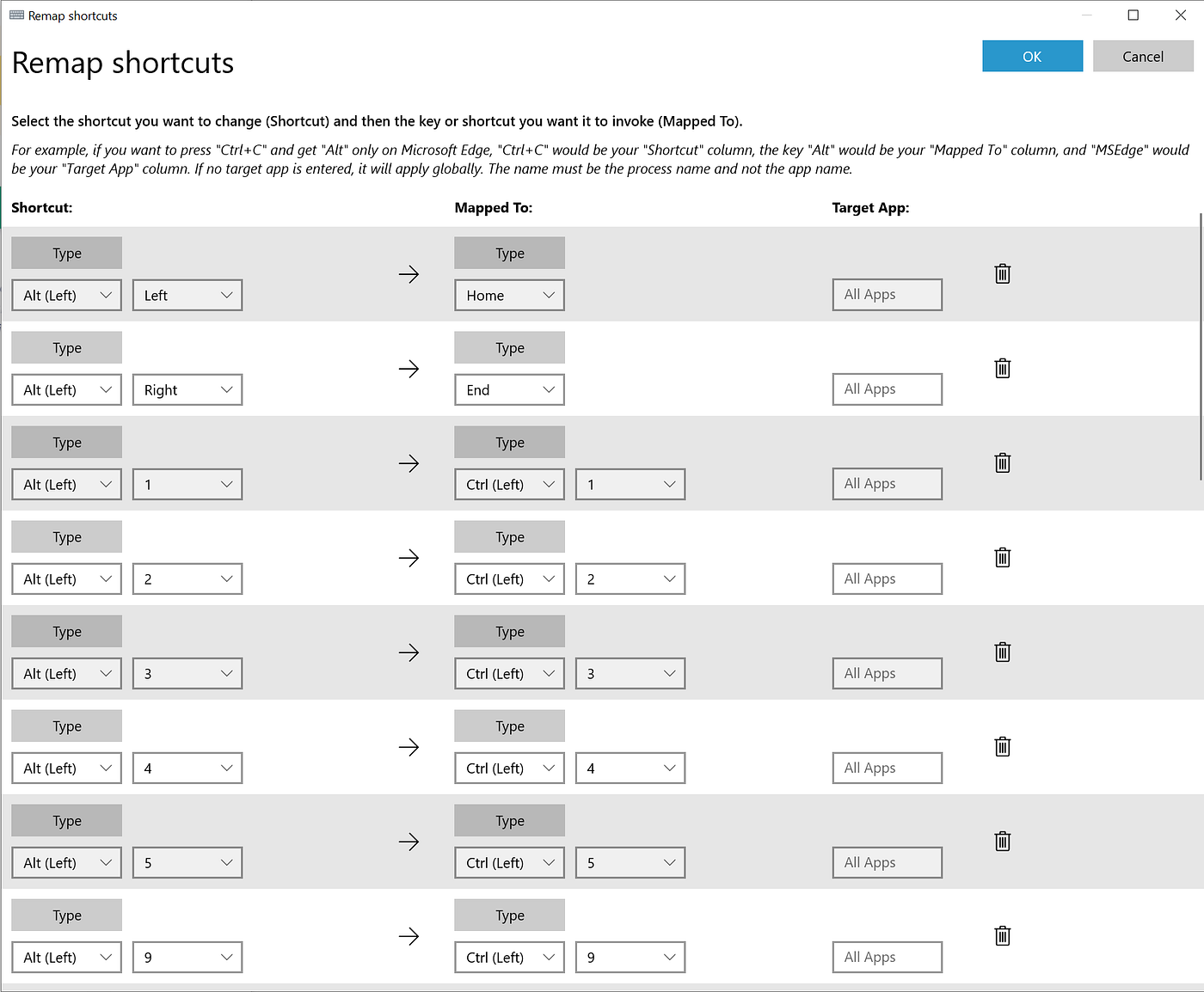Click trash icon for Alt+4 row
The height and width of the screenshot is (992, 1204).
pyautogui.click(x=1002, y=747)
